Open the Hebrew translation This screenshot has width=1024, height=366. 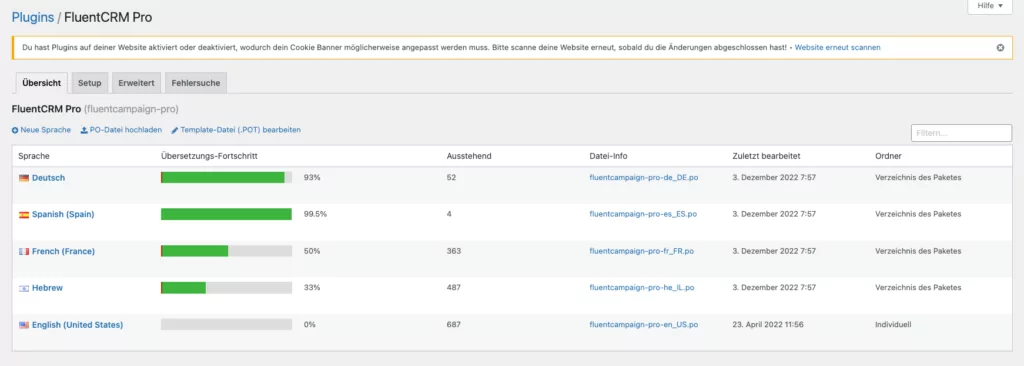tap(47, 288)
